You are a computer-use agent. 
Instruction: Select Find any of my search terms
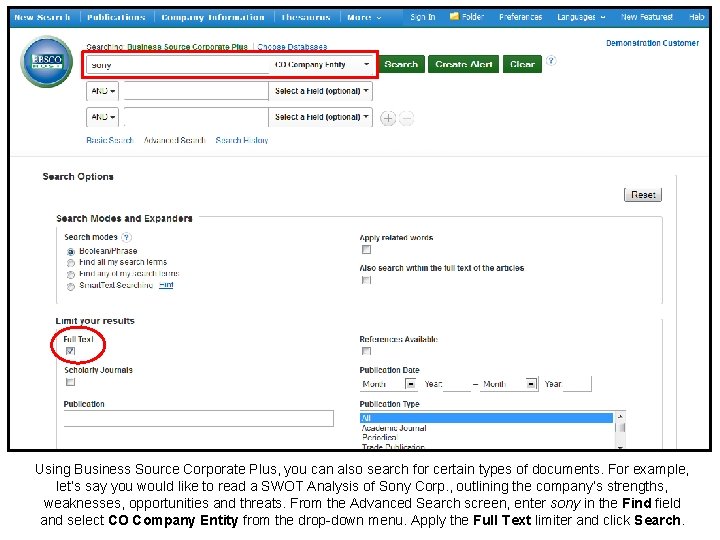(x=71, y=274)
